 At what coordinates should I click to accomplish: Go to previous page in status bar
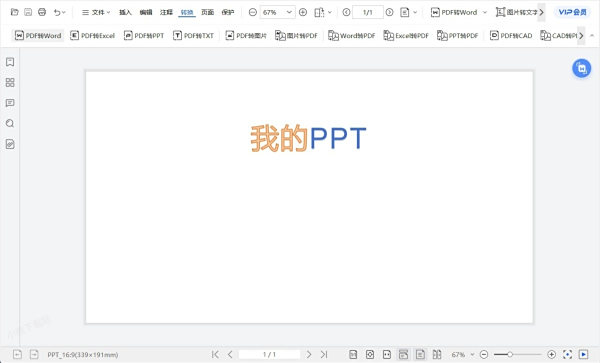(230, 355)
